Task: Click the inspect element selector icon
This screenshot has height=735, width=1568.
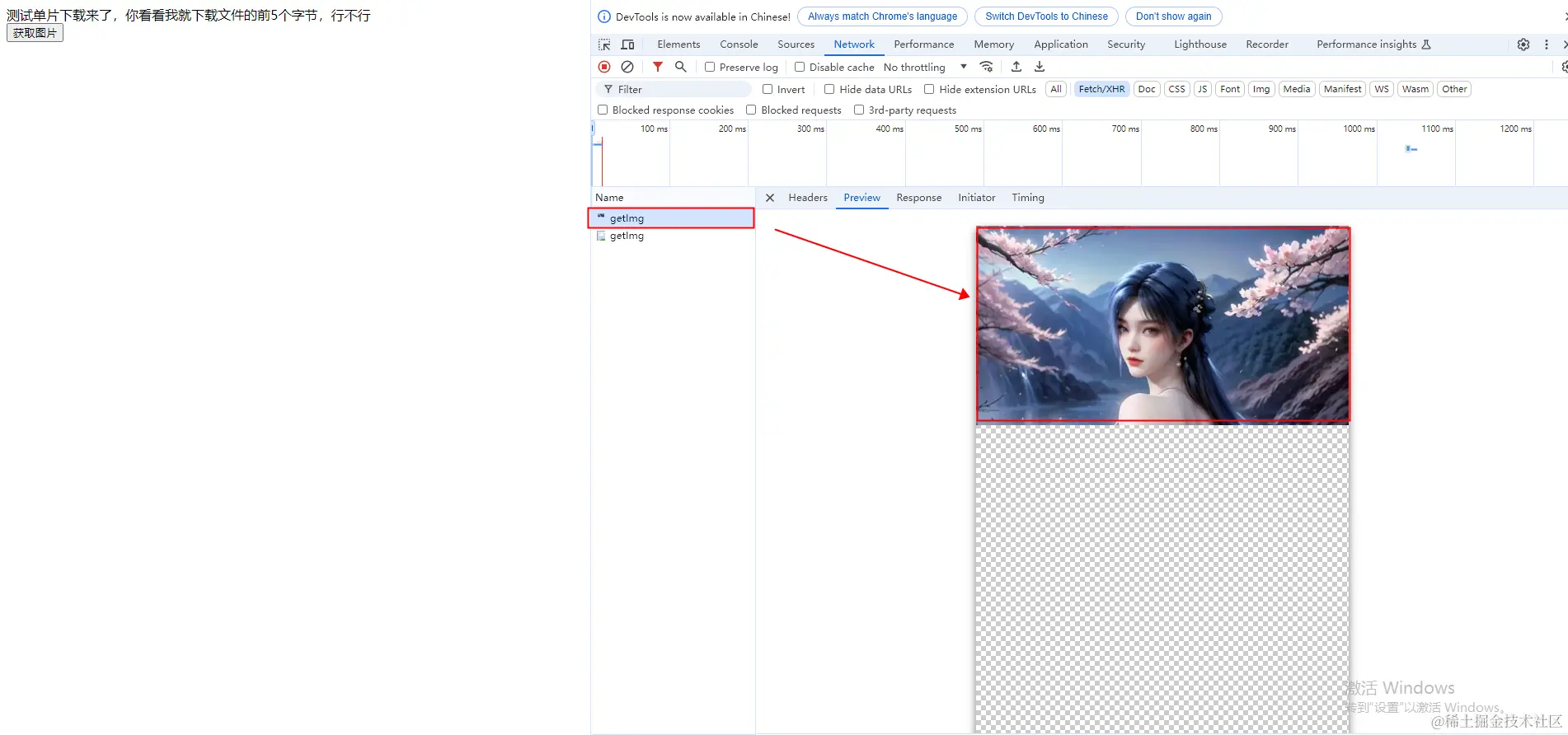Action: pos(604,44)
